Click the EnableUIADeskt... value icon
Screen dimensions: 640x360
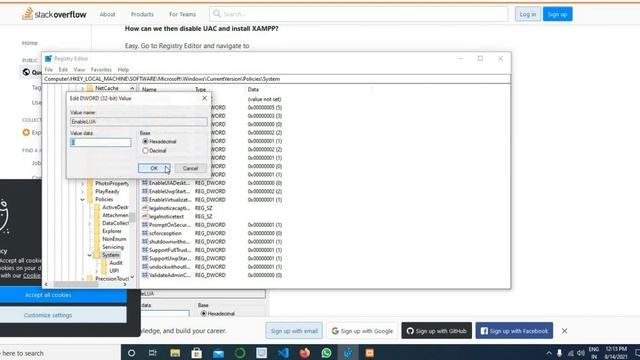pyautogui.click(x=144, y=183)
